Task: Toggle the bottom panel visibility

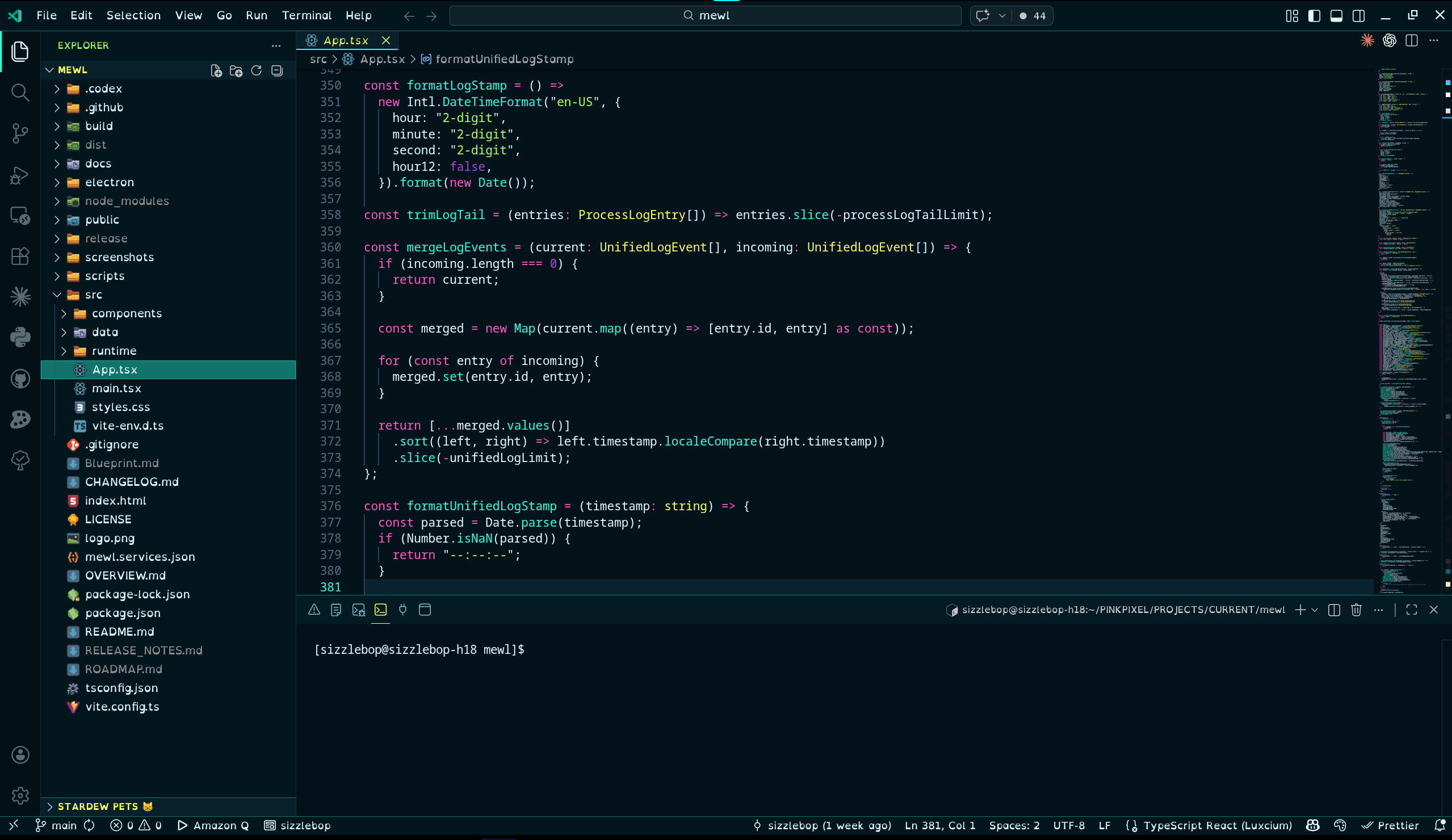Action: click(x=1336, y=15)
